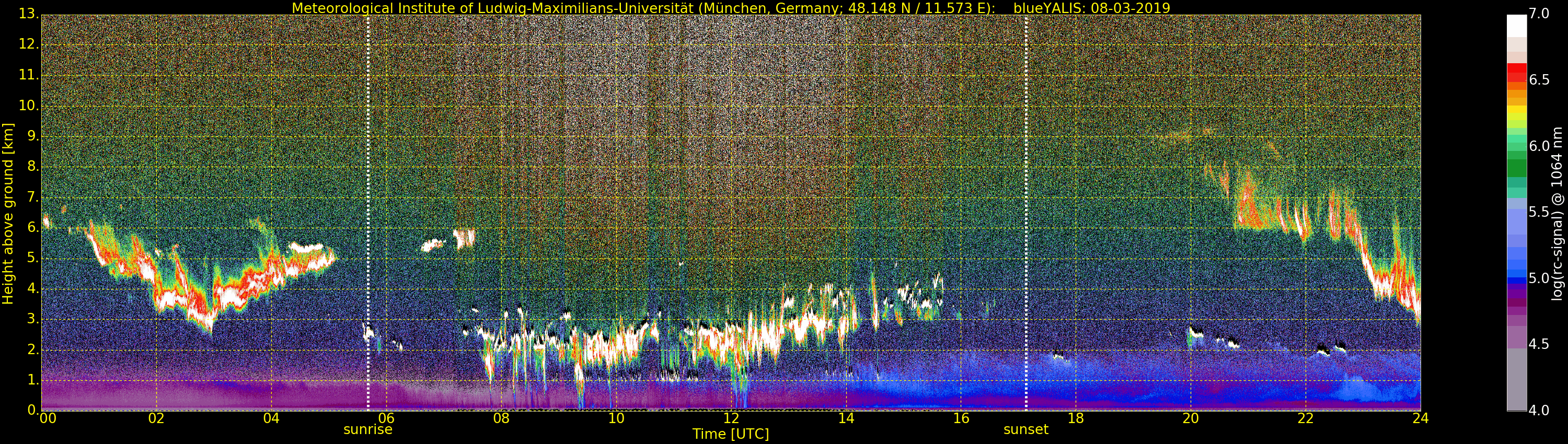This screenshot has width=1568, height=444.
Task: Pick the dark green colorbar segment
Action: (x=1516, y=168)
